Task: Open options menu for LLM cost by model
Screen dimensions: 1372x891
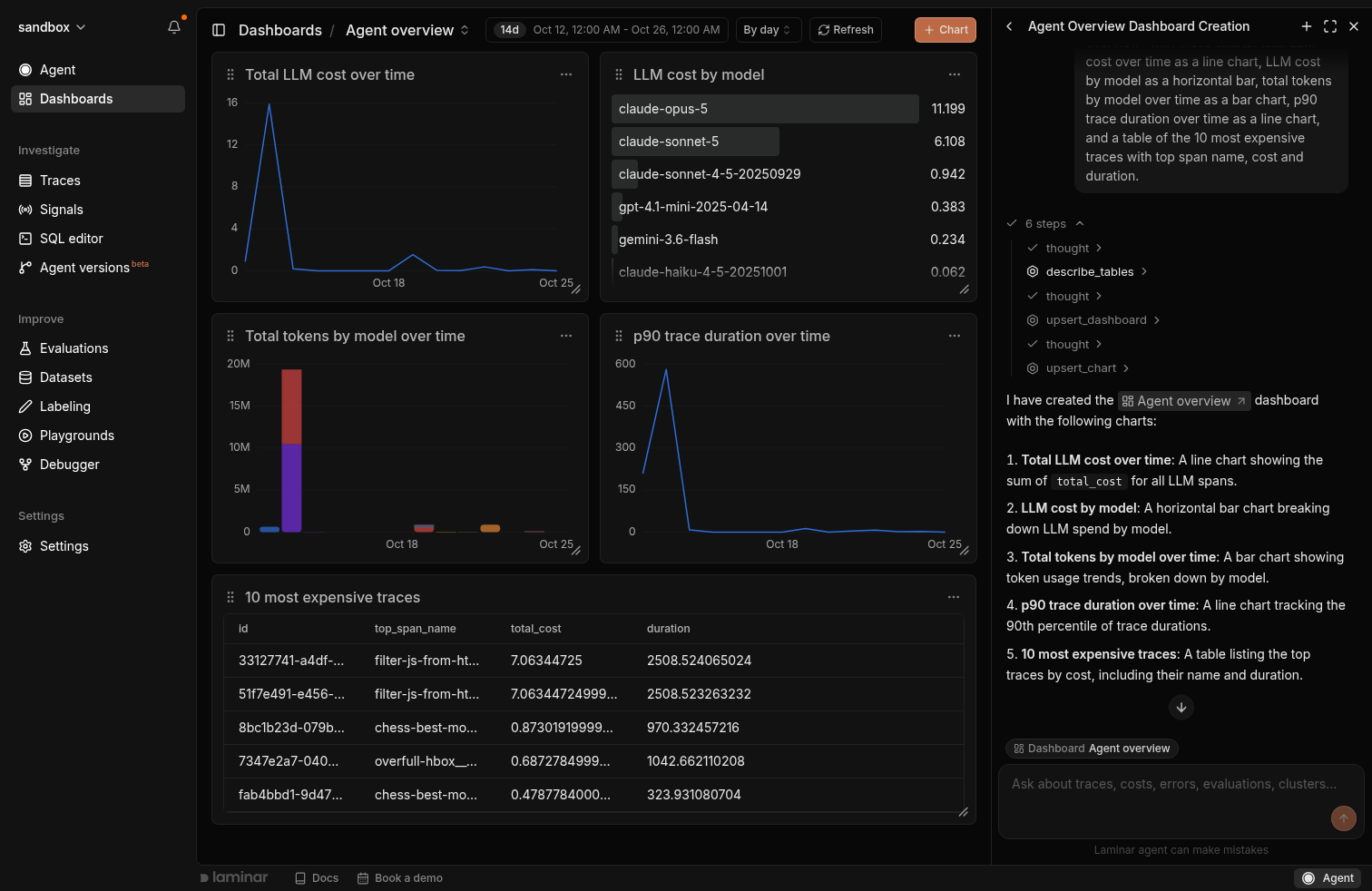Action: pos(955,74)
